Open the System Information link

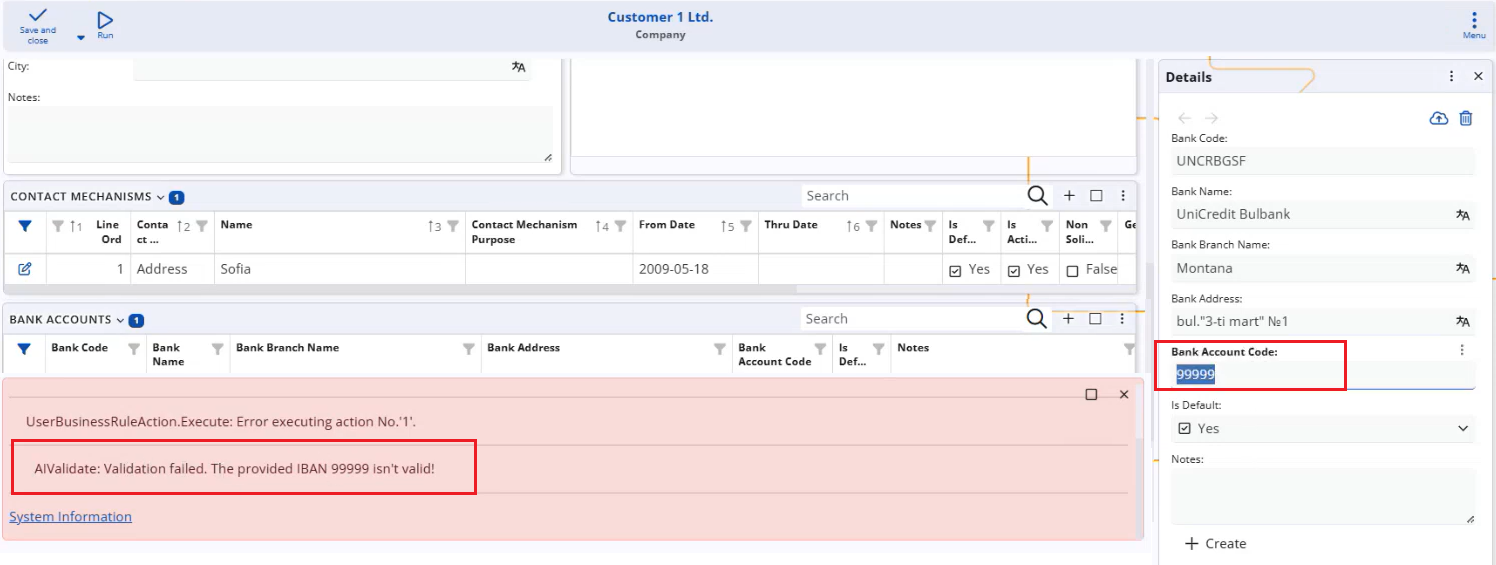70,517
